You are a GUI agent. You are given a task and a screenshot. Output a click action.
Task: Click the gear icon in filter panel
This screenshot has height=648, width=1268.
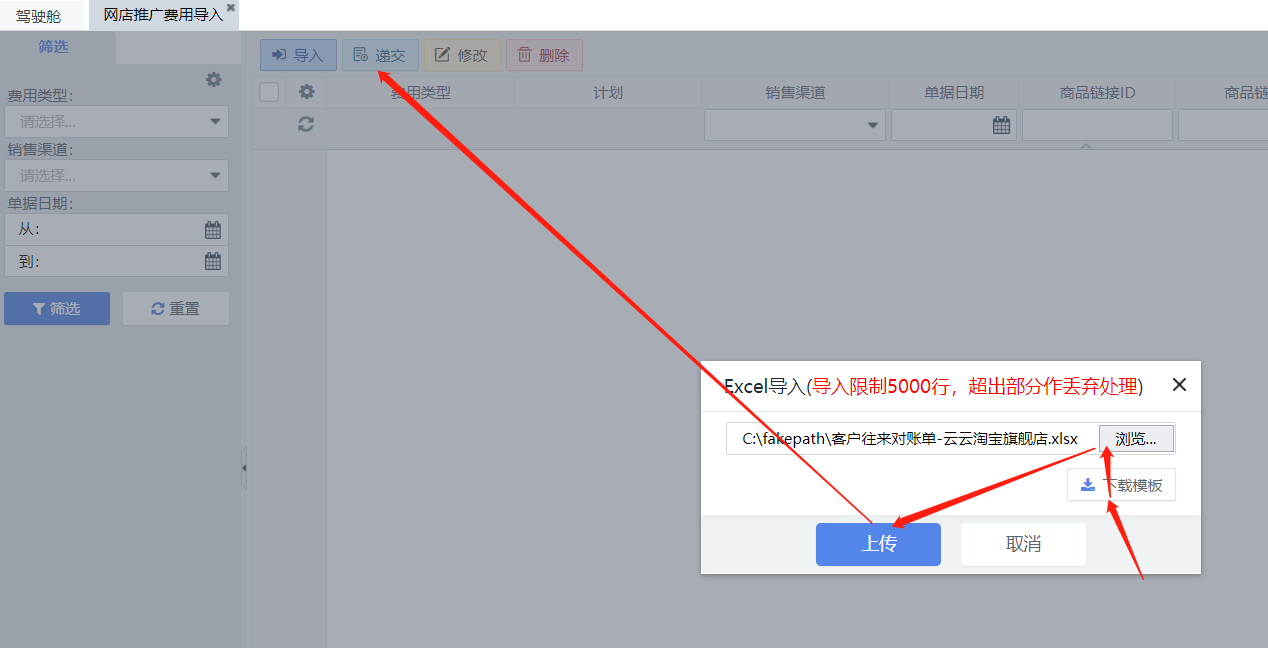tap(213, 80)
